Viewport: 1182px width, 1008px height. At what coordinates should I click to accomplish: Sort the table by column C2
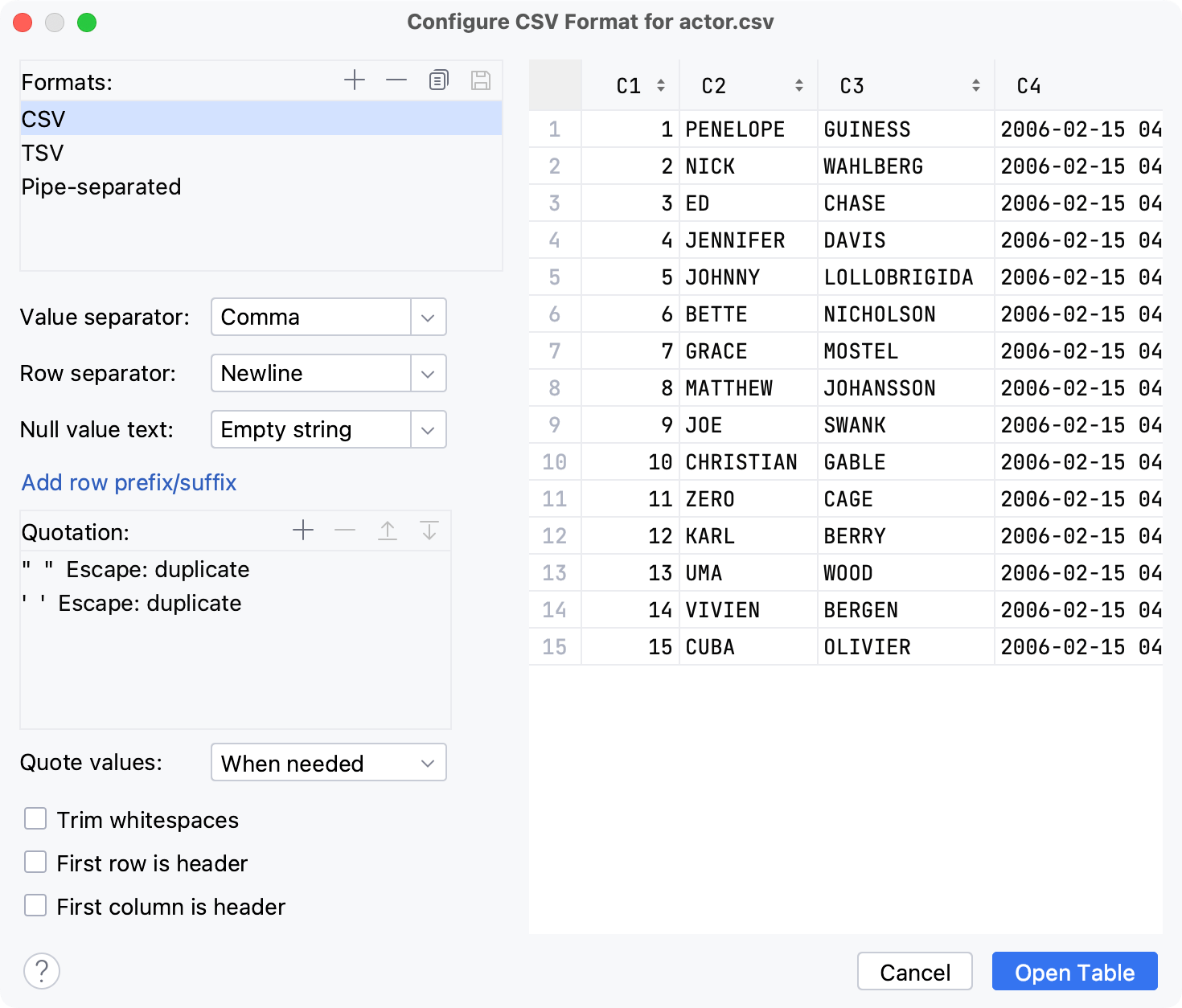coord(799,84)
